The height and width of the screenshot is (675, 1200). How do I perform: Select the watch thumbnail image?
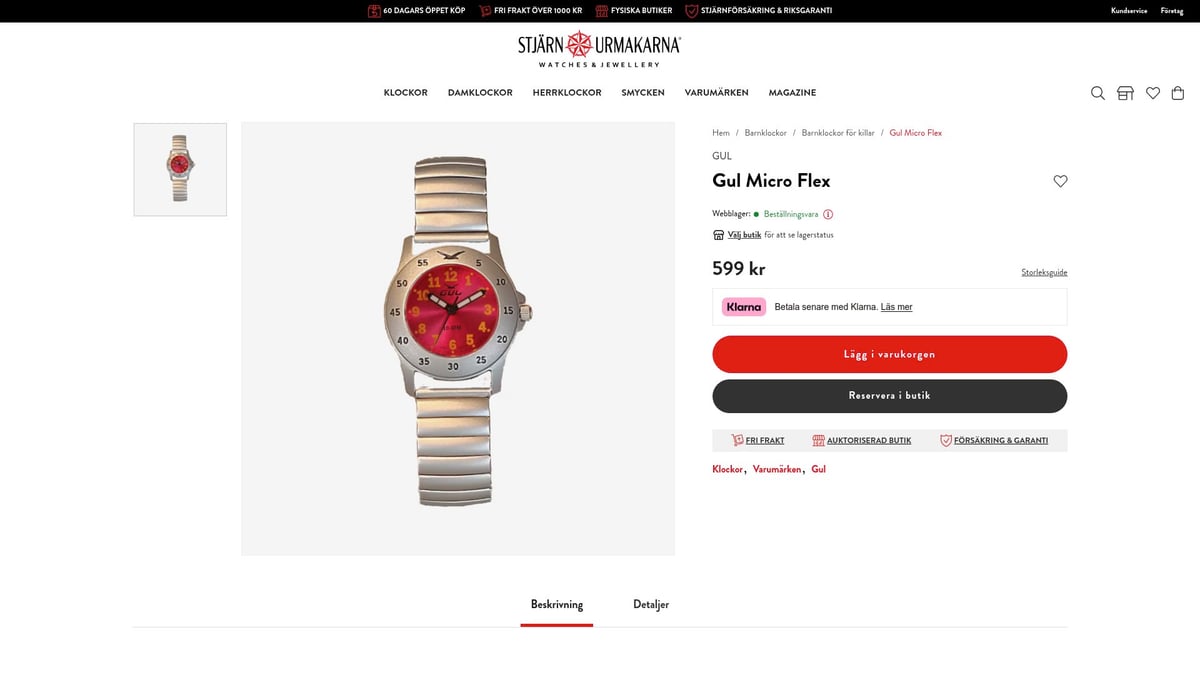[180, 169]
